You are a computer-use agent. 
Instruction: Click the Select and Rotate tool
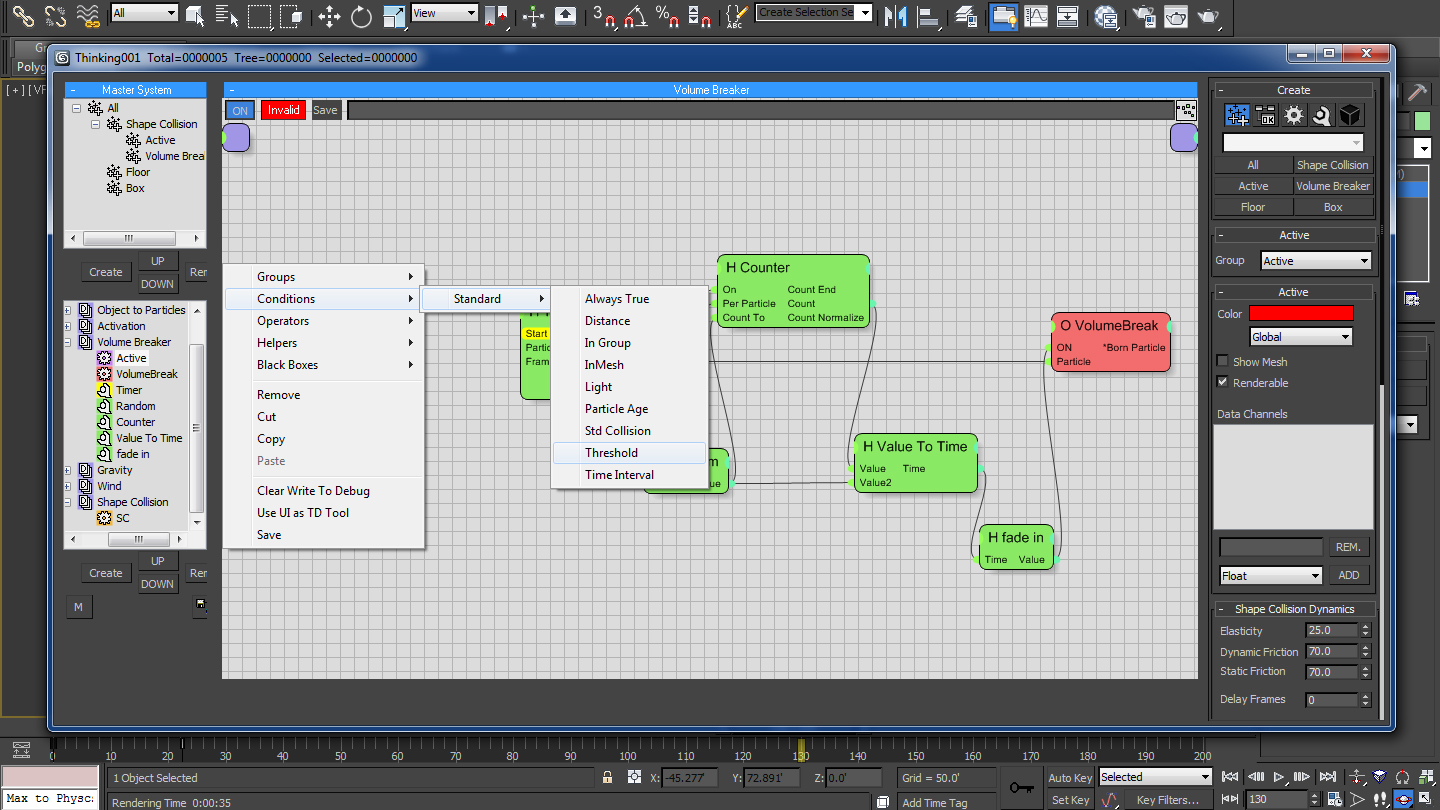tap(361, 15)
